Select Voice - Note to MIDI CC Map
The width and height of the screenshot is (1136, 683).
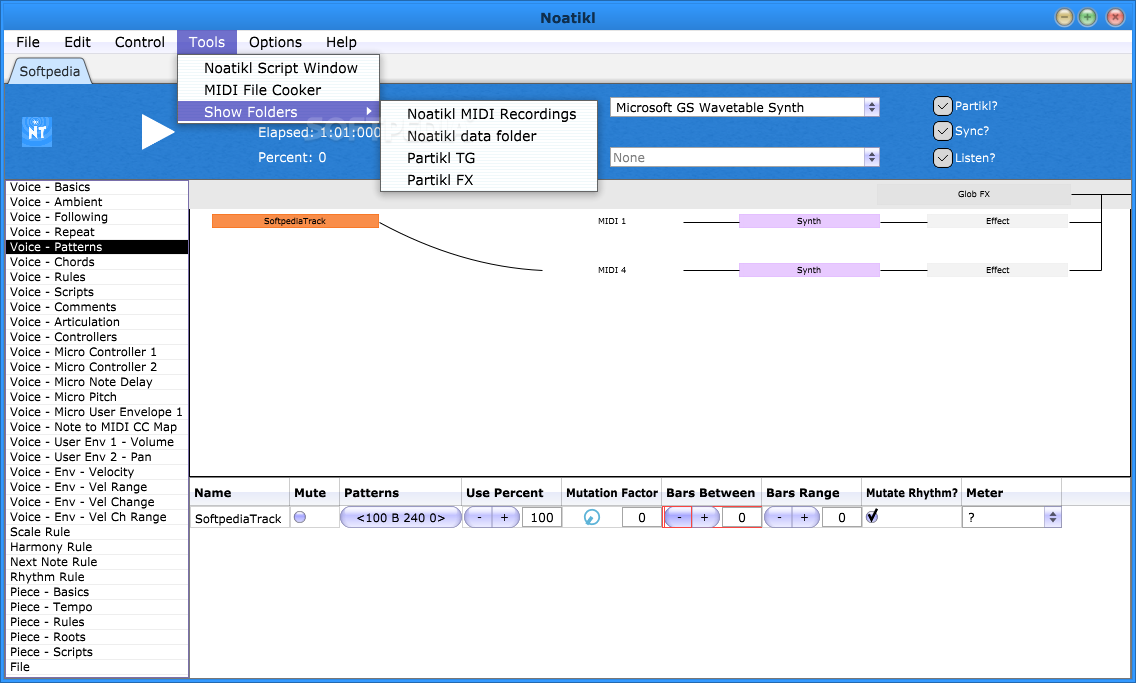click(x=97, y=427)
